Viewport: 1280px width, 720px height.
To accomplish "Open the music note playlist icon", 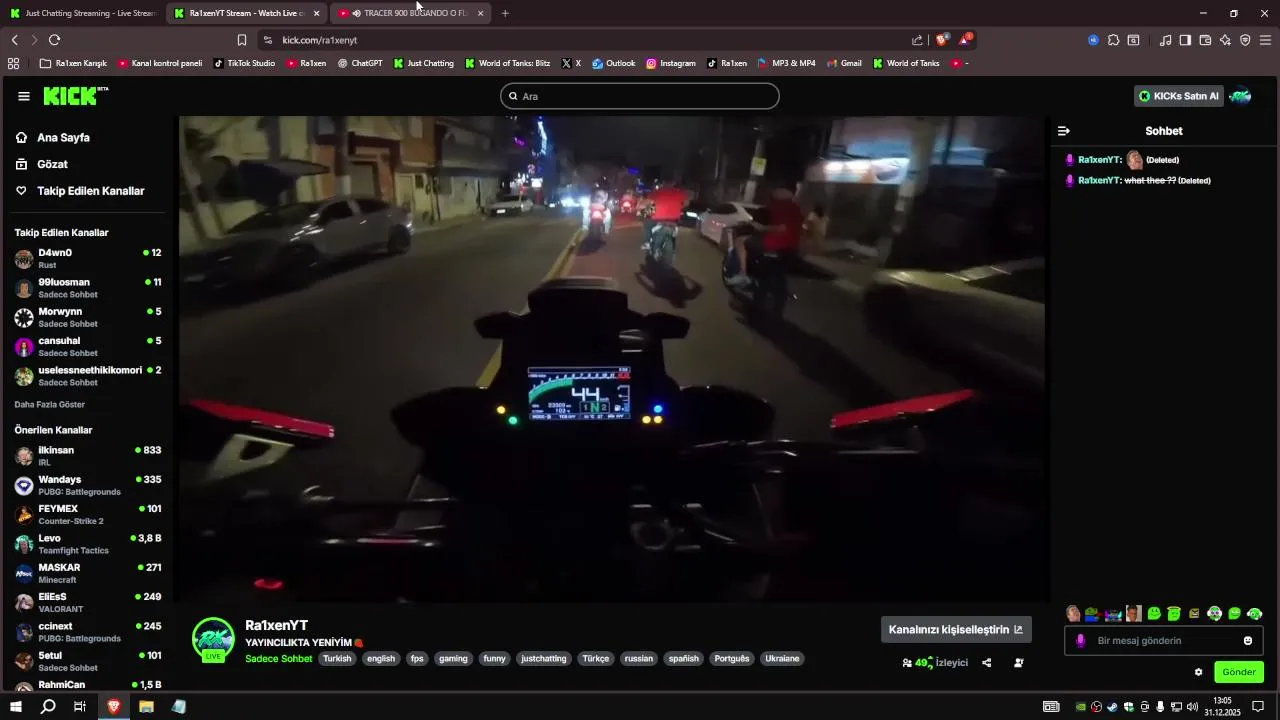I will (x=1165, y=40).
